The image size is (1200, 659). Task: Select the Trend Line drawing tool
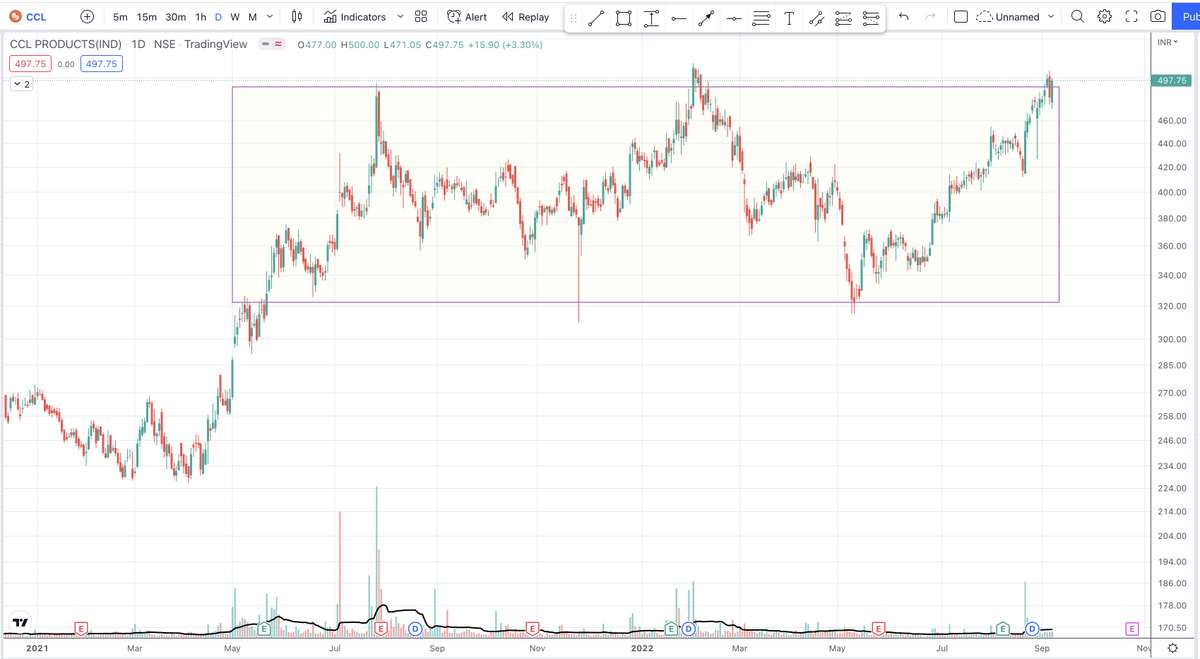click(596, 18)
